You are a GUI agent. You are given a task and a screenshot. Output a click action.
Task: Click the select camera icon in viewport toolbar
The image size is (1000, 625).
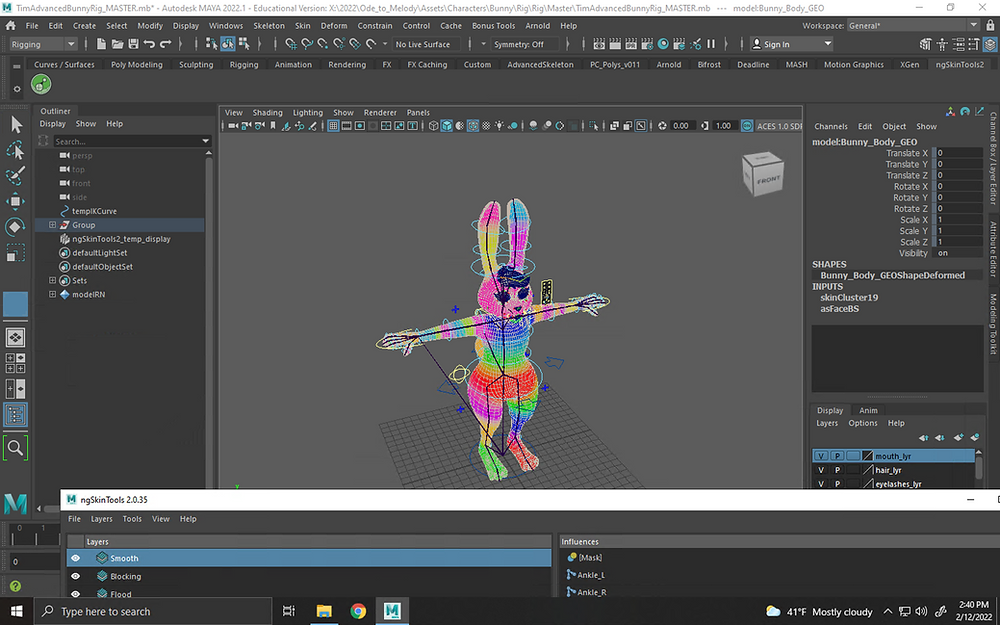[233, 126]
